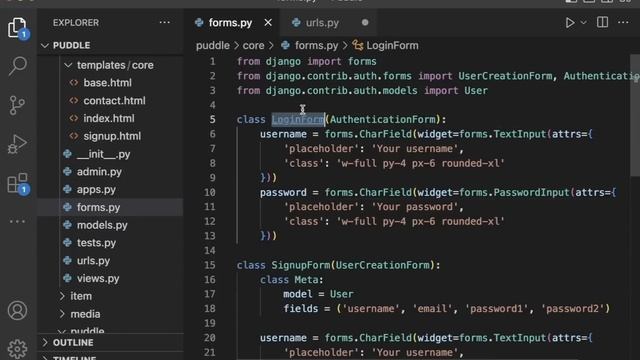This screenshot has height=360, width=640.
Task: Open models.py in the explorer
Action: coord(102,225)
